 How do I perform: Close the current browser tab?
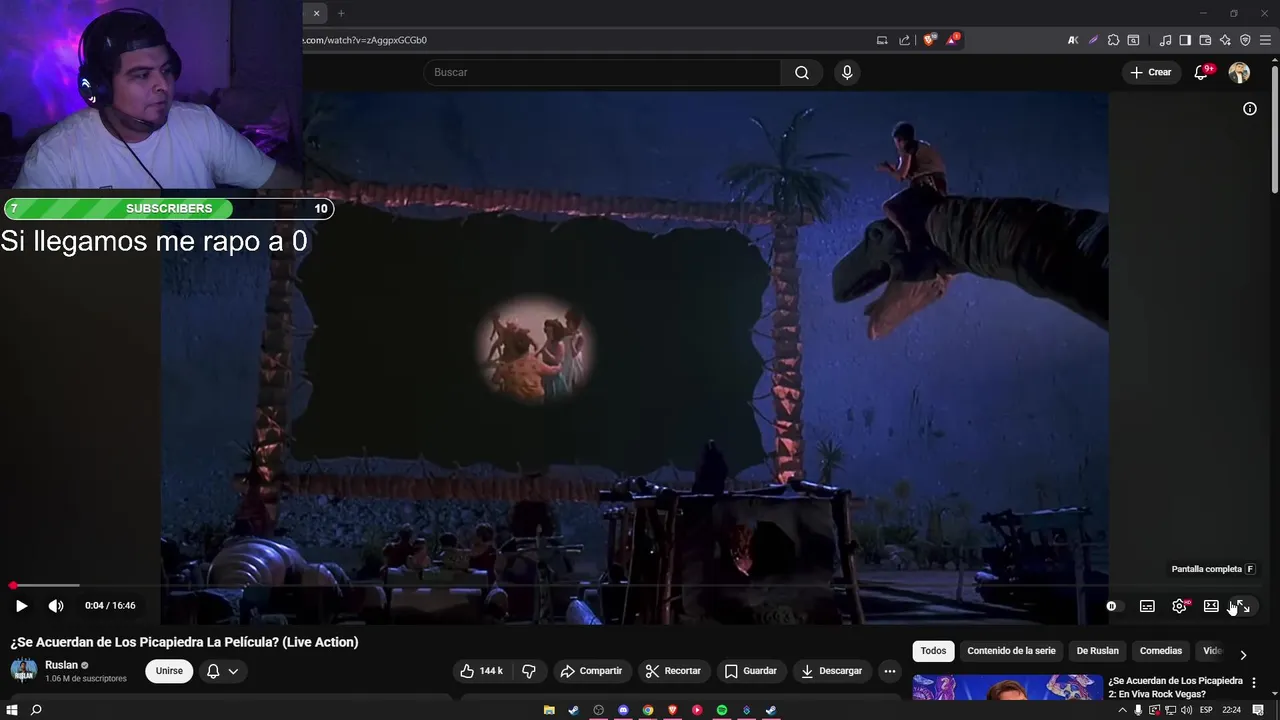point(317,13)
